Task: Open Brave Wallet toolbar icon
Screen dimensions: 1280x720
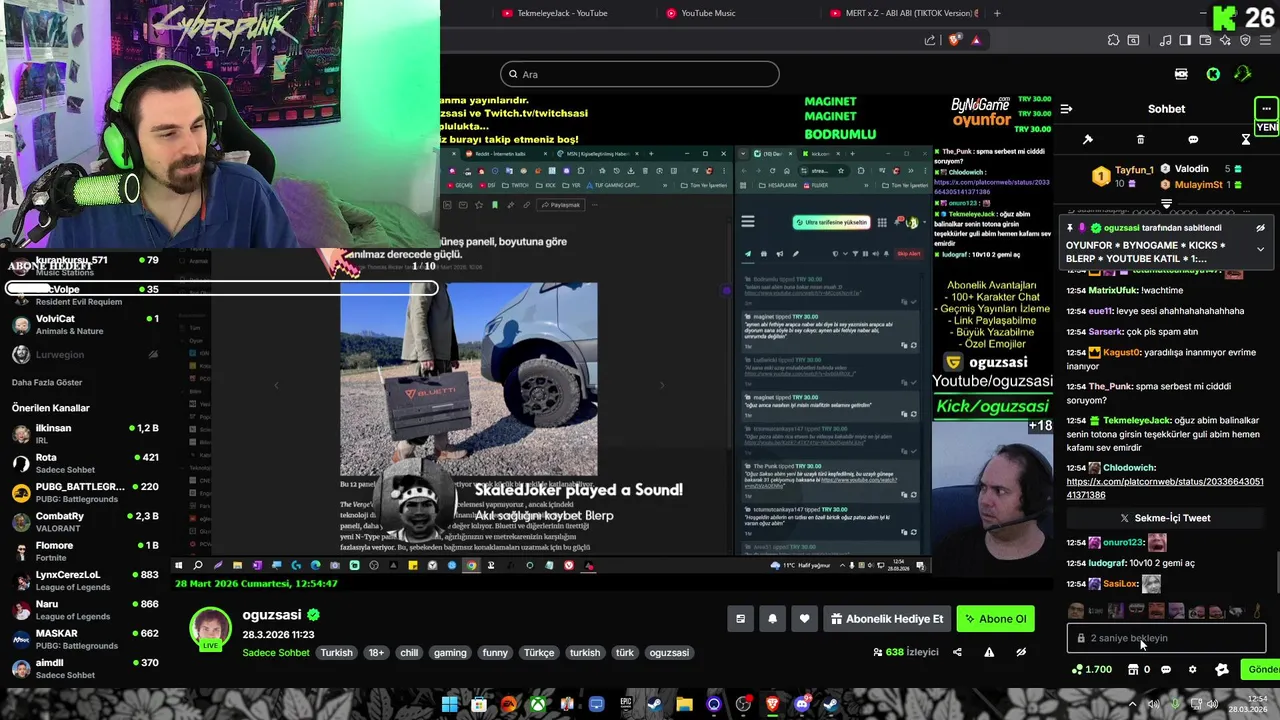Action: point(1205,40)
